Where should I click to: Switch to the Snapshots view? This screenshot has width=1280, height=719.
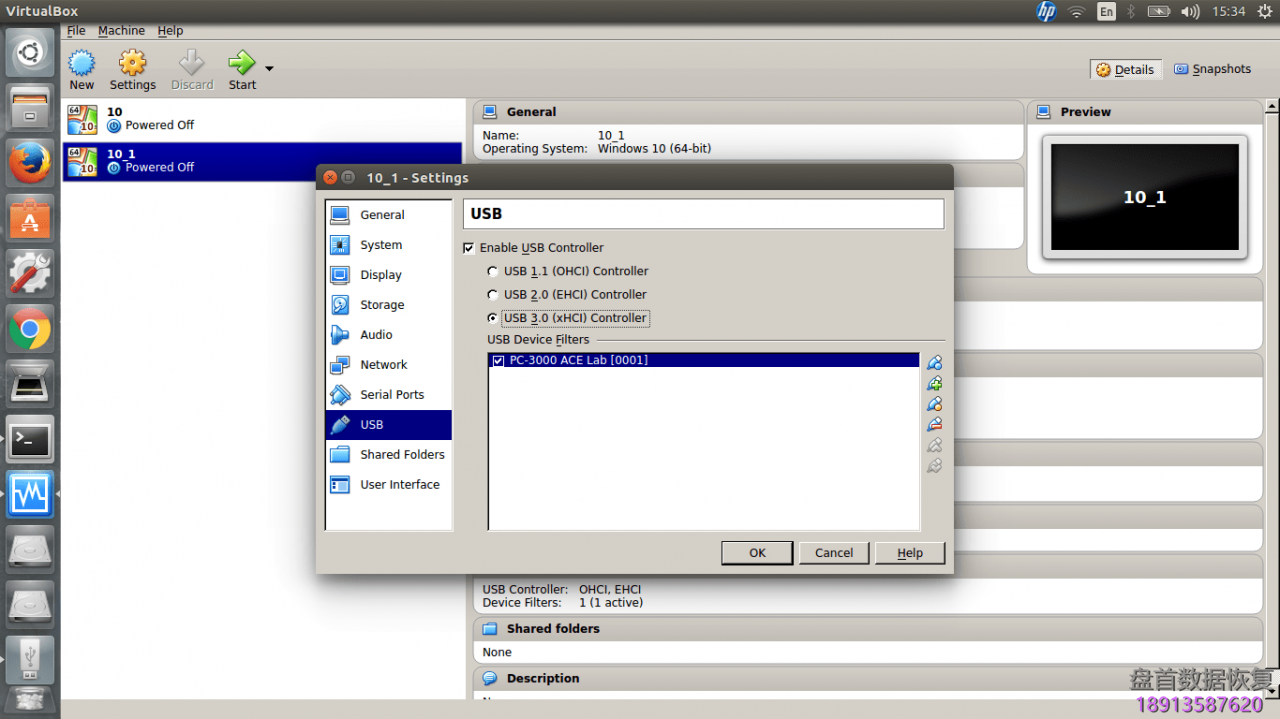[1212, 68]
